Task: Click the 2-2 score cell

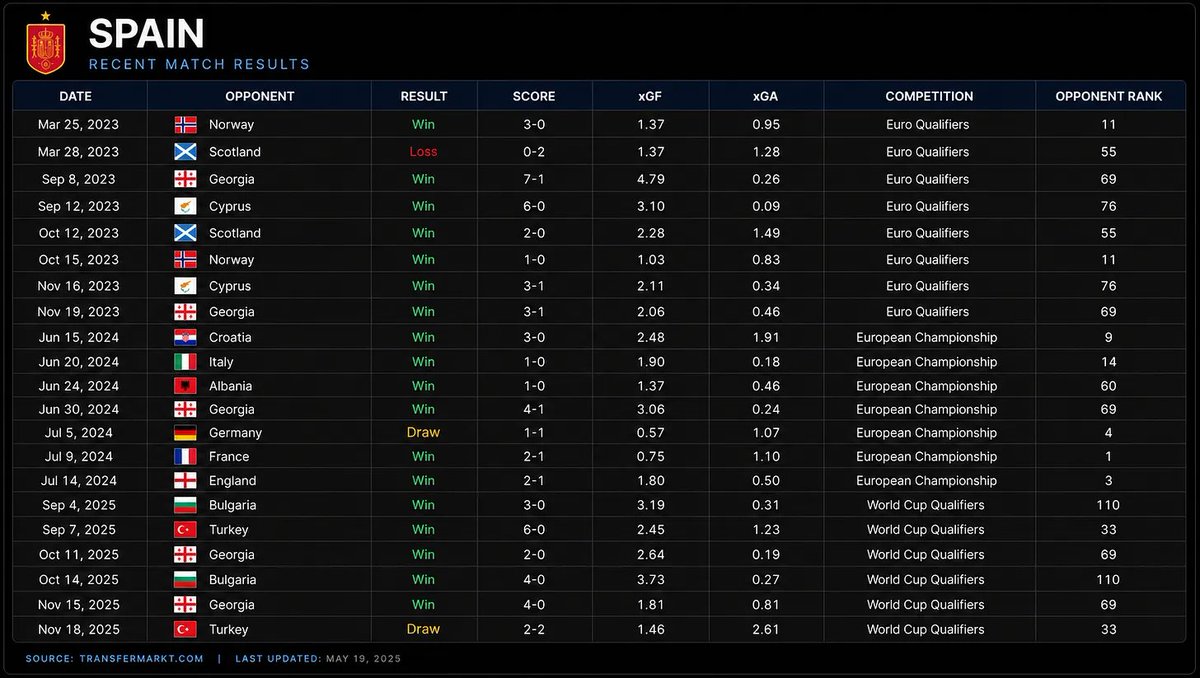Action: (x=534, y=630)
